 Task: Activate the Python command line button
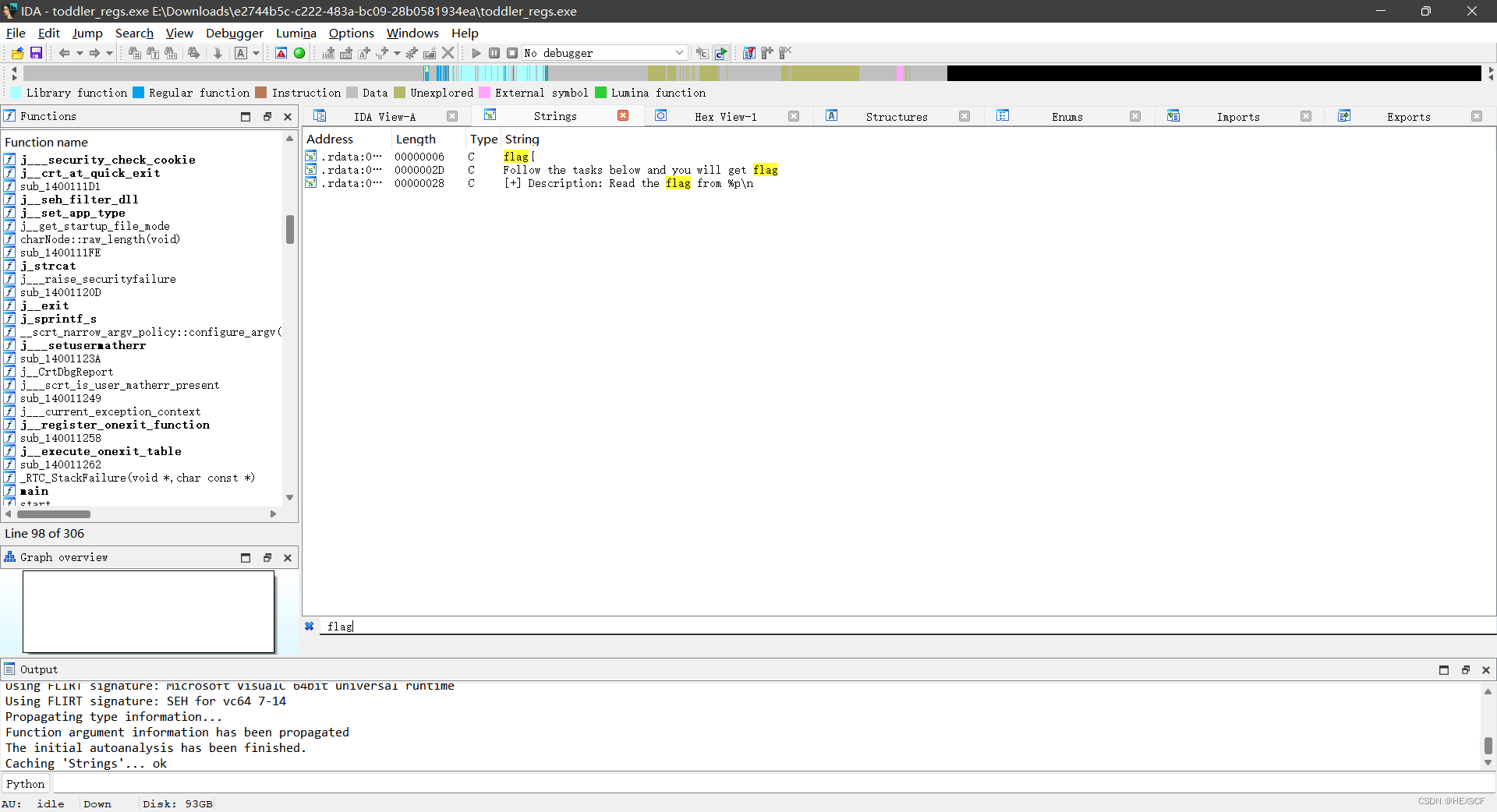[x=25, y=784]
